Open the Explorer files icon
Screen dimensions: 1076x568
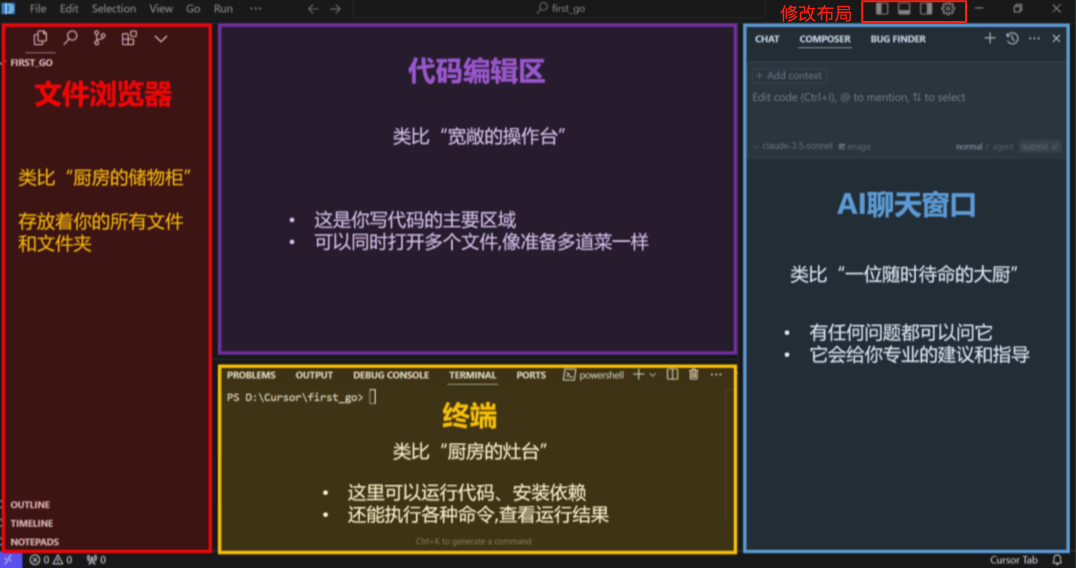click(x=40, y=38)
